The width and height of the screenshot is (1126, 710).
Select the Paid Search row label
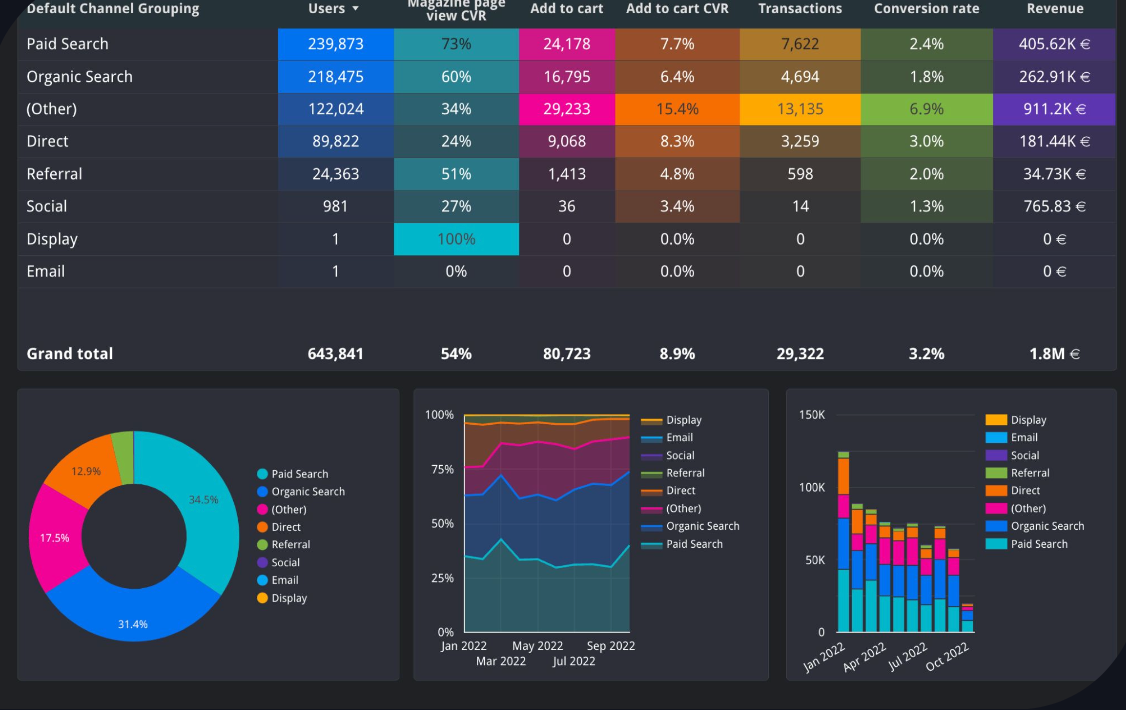click(68, 44)
